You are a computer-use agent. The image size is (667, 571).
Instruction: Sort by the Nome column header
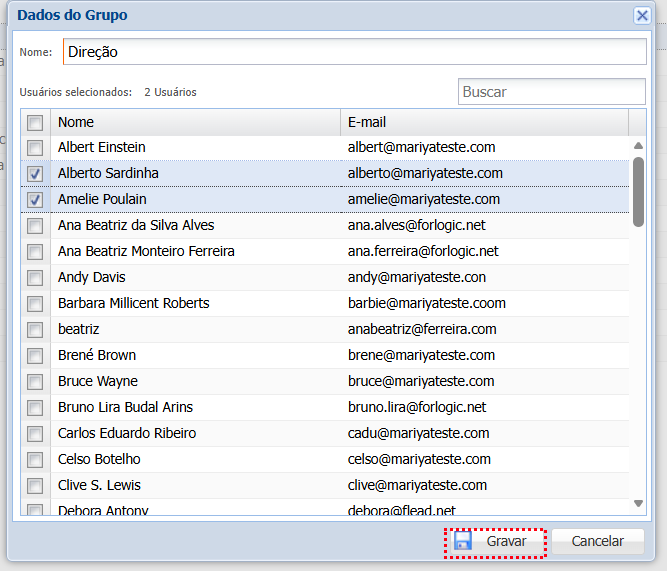tap(195, 122)
